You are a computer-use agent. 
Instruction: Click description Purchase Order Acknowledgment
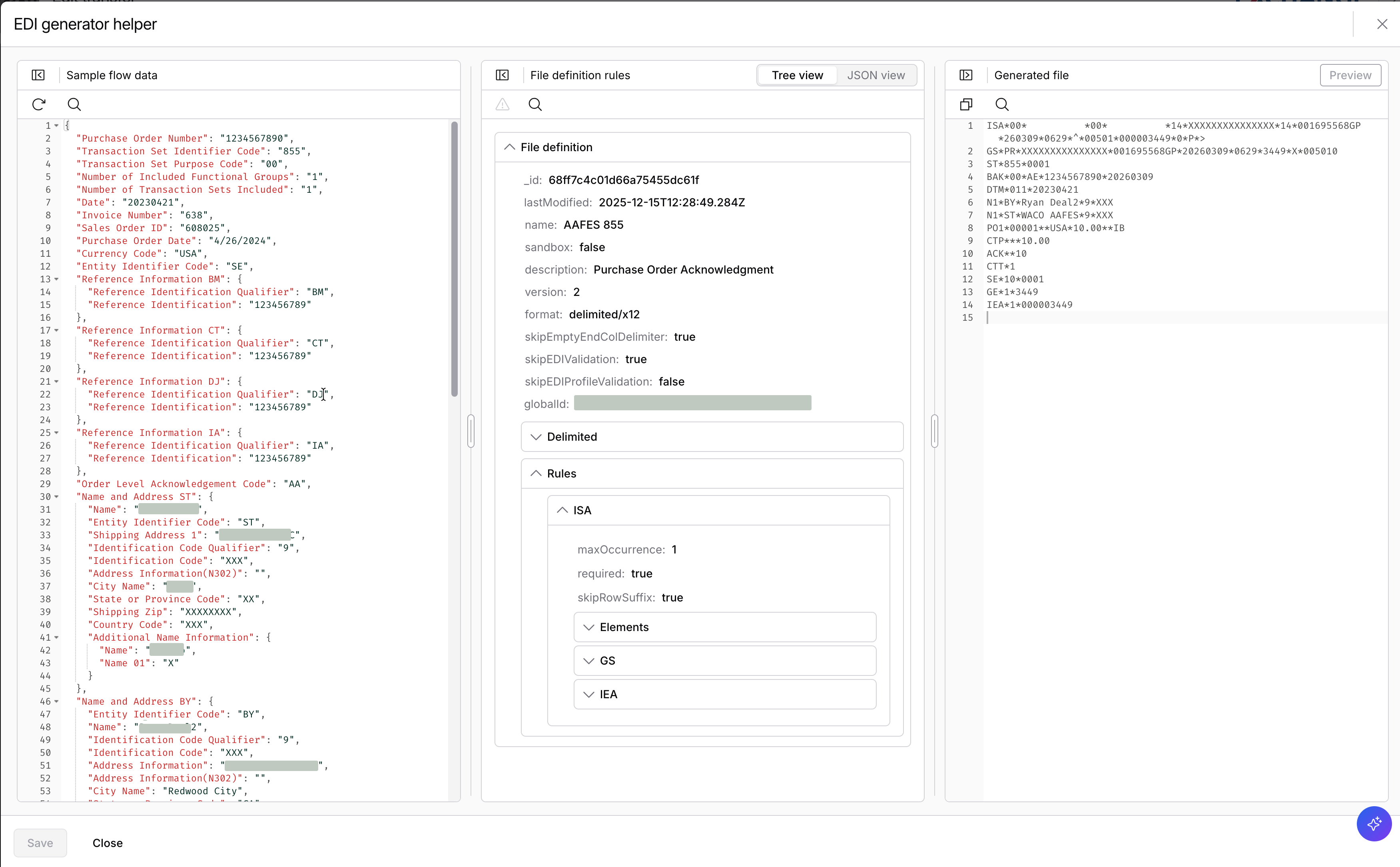(x=683, y=270)
